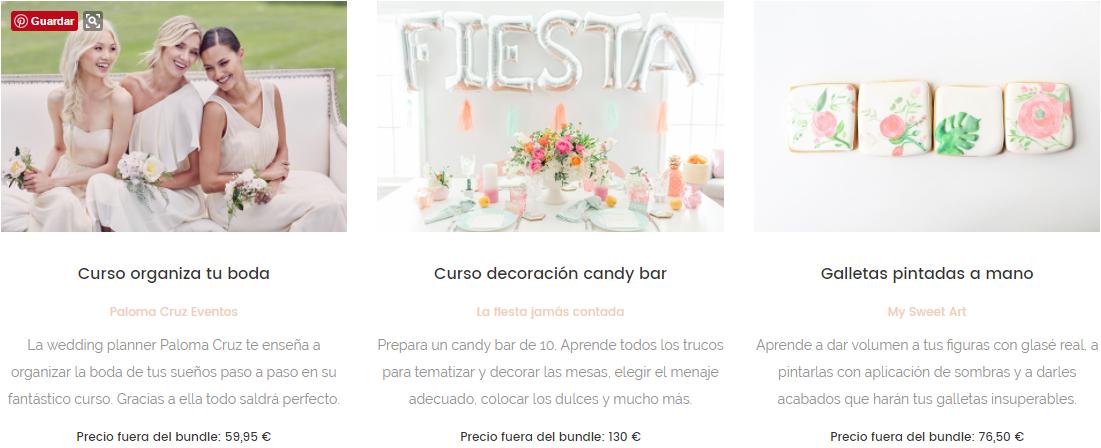
Task: Open the FIESTA balloons candy bar image
Action: pos(550,116)
